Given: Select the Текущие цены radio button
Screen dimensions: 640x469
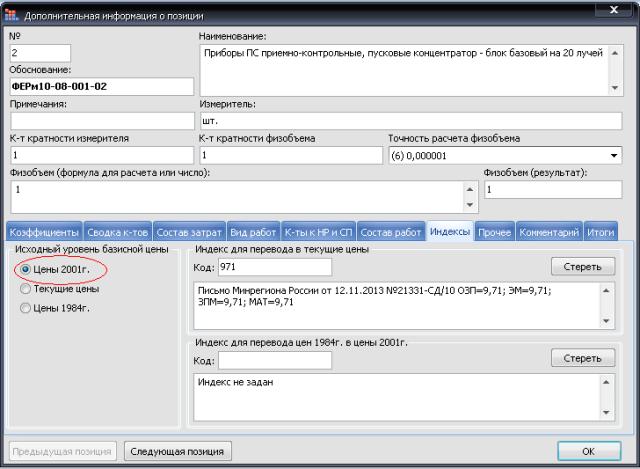Looking at the screenshot, I should [x=25, y=289].
